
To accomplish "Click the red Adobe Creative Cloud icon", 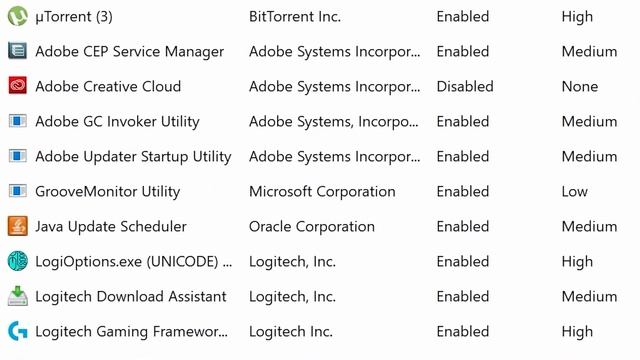I will (18, 86).
